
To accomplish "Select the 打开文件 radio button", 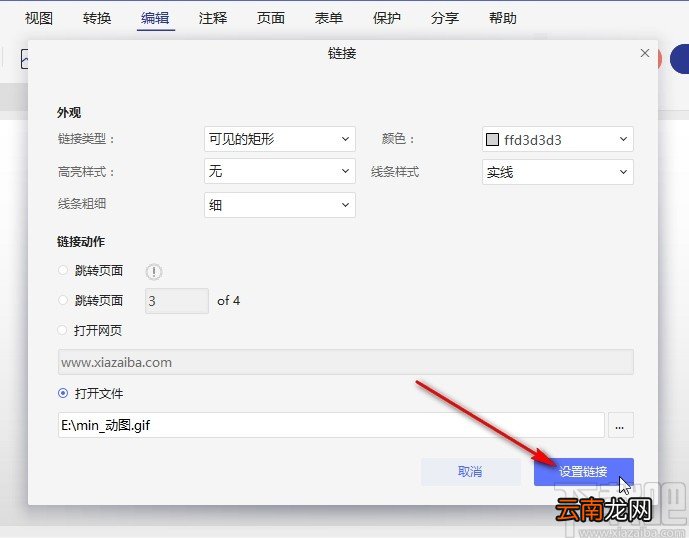I will pyautogui.click(x=63, y=393).
